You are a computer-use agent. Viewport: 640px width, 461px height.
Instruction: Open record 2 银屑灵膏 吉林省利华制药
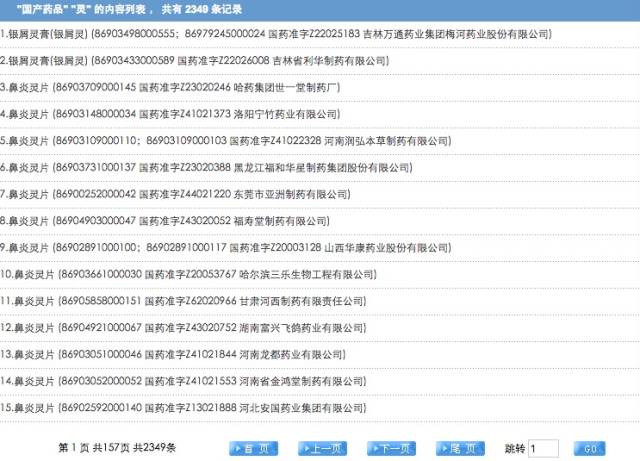click(x=195, y=61)
